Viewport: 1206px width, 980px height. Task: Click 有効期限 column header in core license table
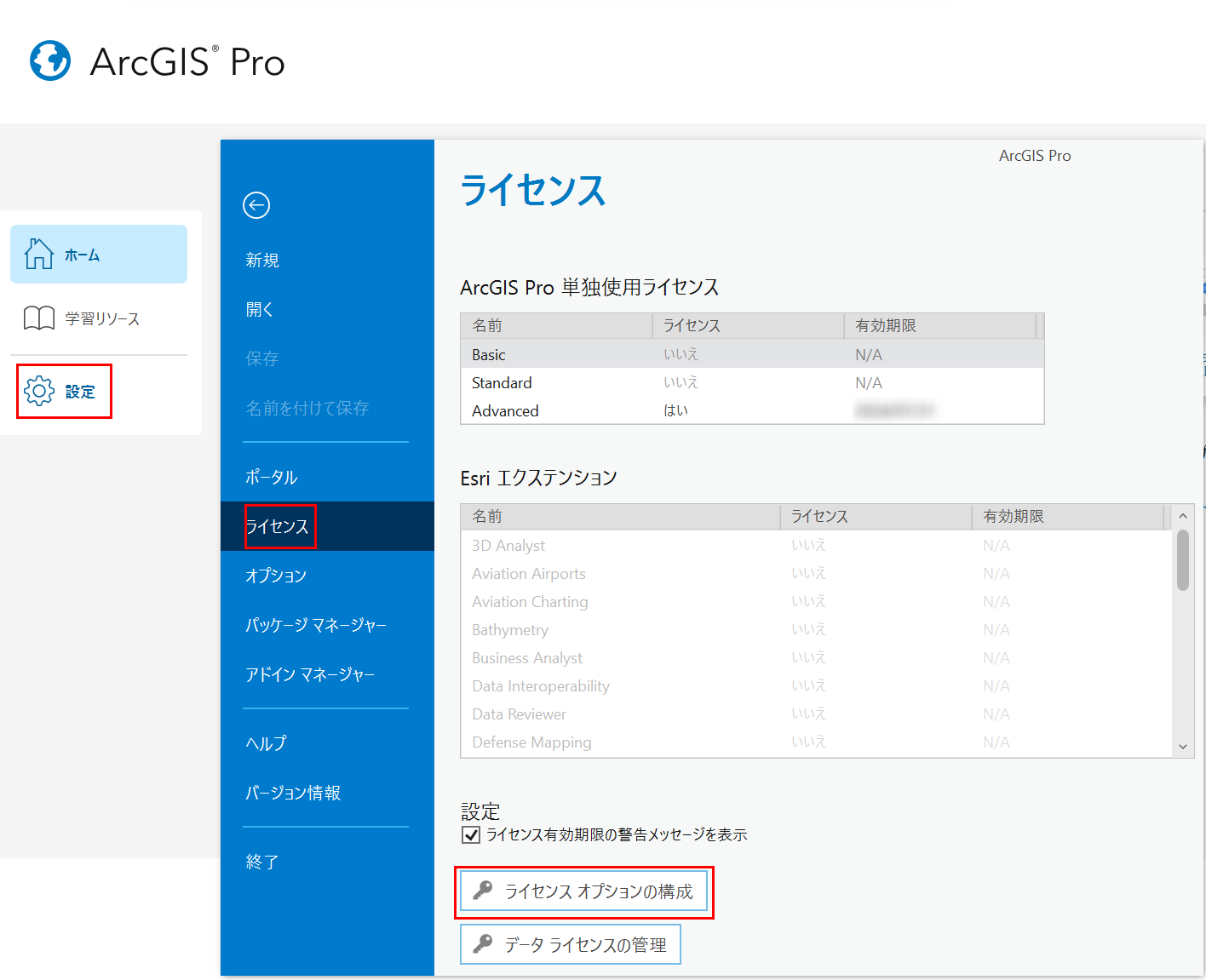click(x=940, y=326)
